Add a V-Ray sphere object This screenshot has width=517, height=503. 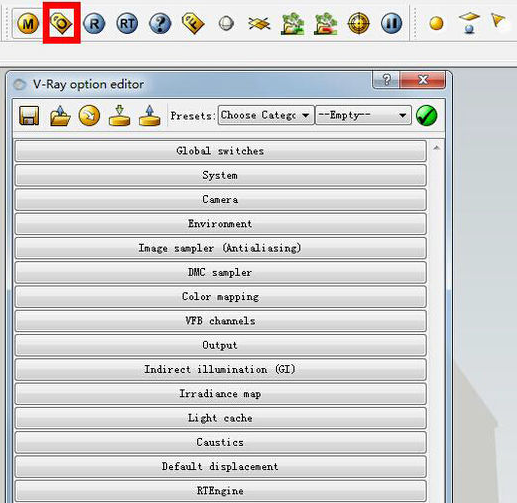tap(226, 24)
